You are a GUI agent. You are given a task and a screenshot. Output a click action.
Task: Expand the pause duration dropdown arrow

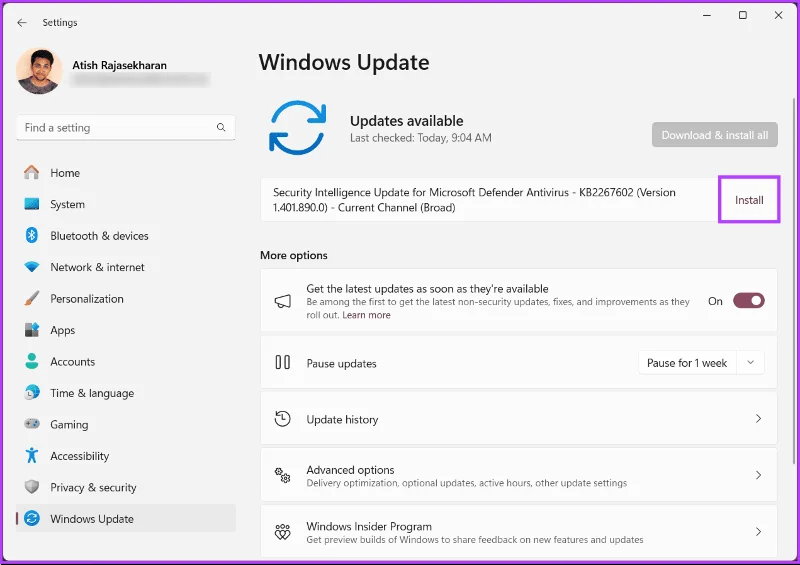pos(751,362)
